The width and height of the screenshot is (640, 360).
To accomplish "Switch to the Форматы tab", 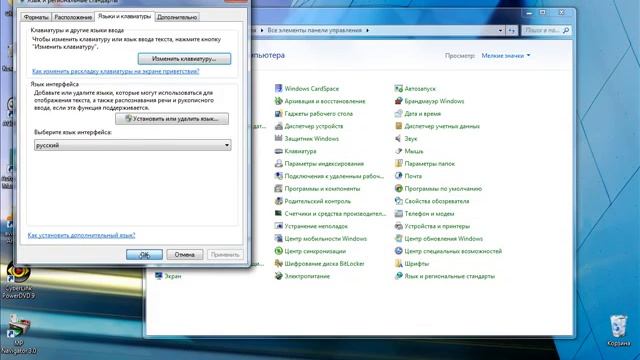I will tap(36, 17).
